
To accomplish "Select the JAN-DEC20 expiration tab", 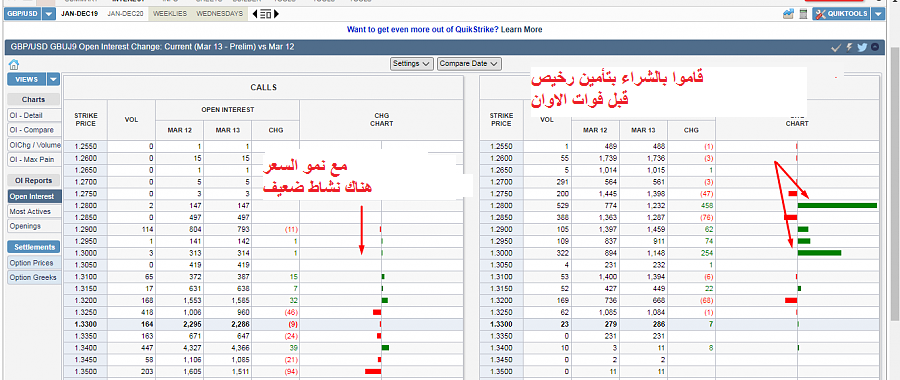I will point(125,14).
